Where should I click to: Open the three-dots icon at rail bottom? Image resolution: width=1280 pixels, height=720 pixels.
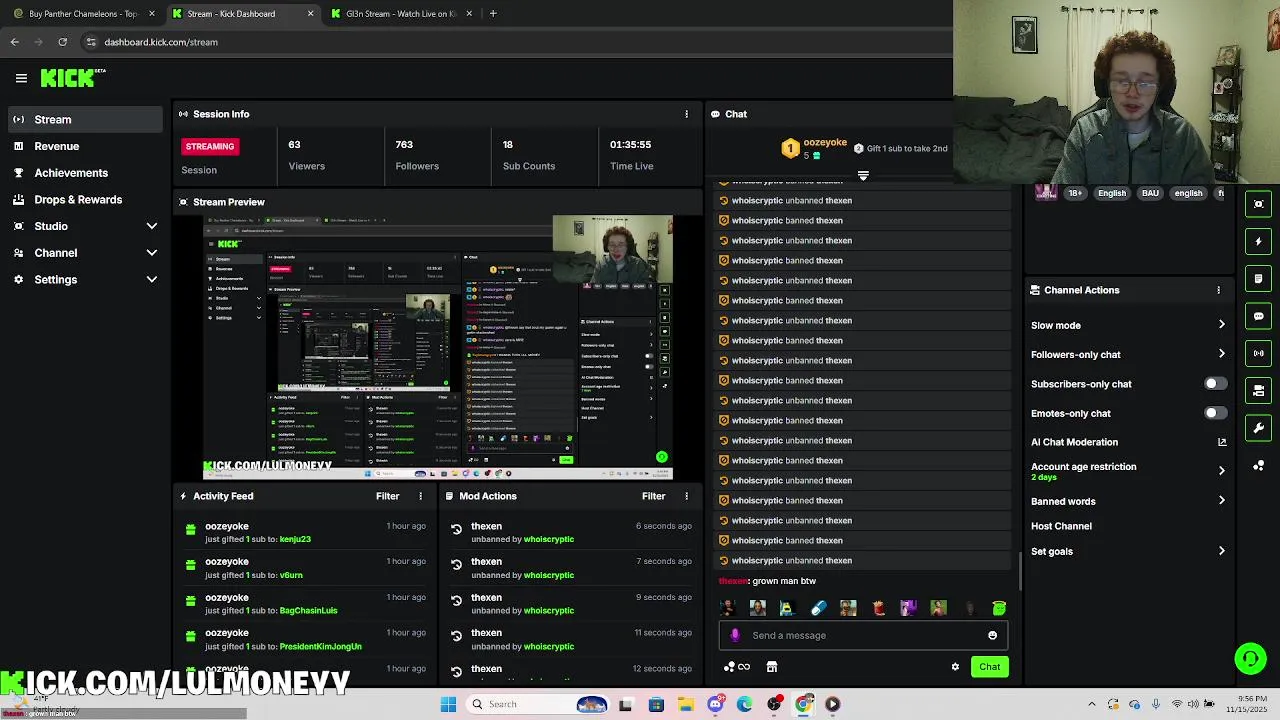tap(1258, 465)
